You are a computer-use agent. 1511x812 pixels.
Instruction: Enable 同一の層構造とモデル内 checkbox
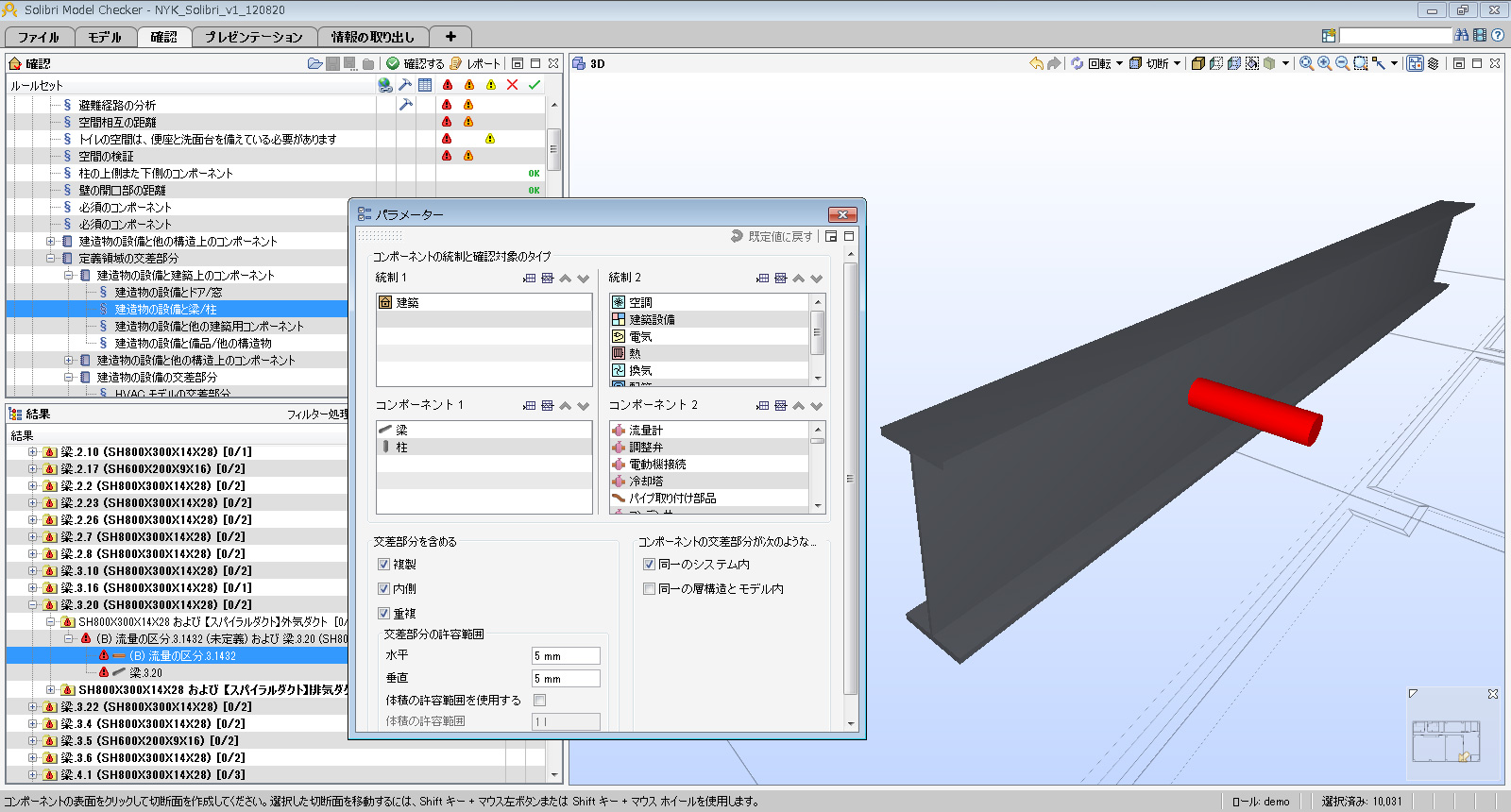(649, 588)
